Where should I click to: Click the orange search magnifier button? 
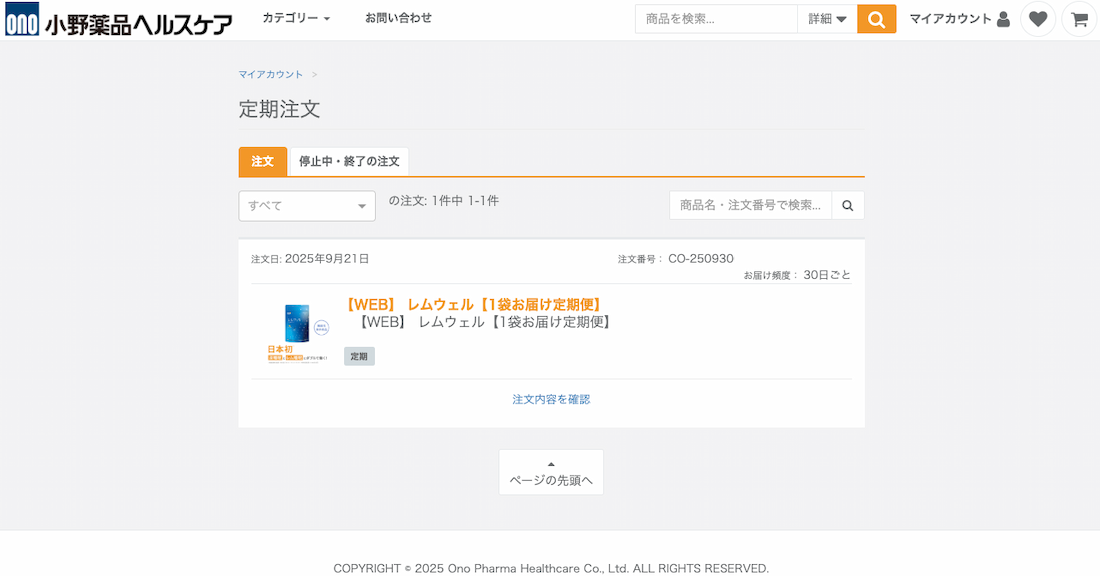coord(876,19)
